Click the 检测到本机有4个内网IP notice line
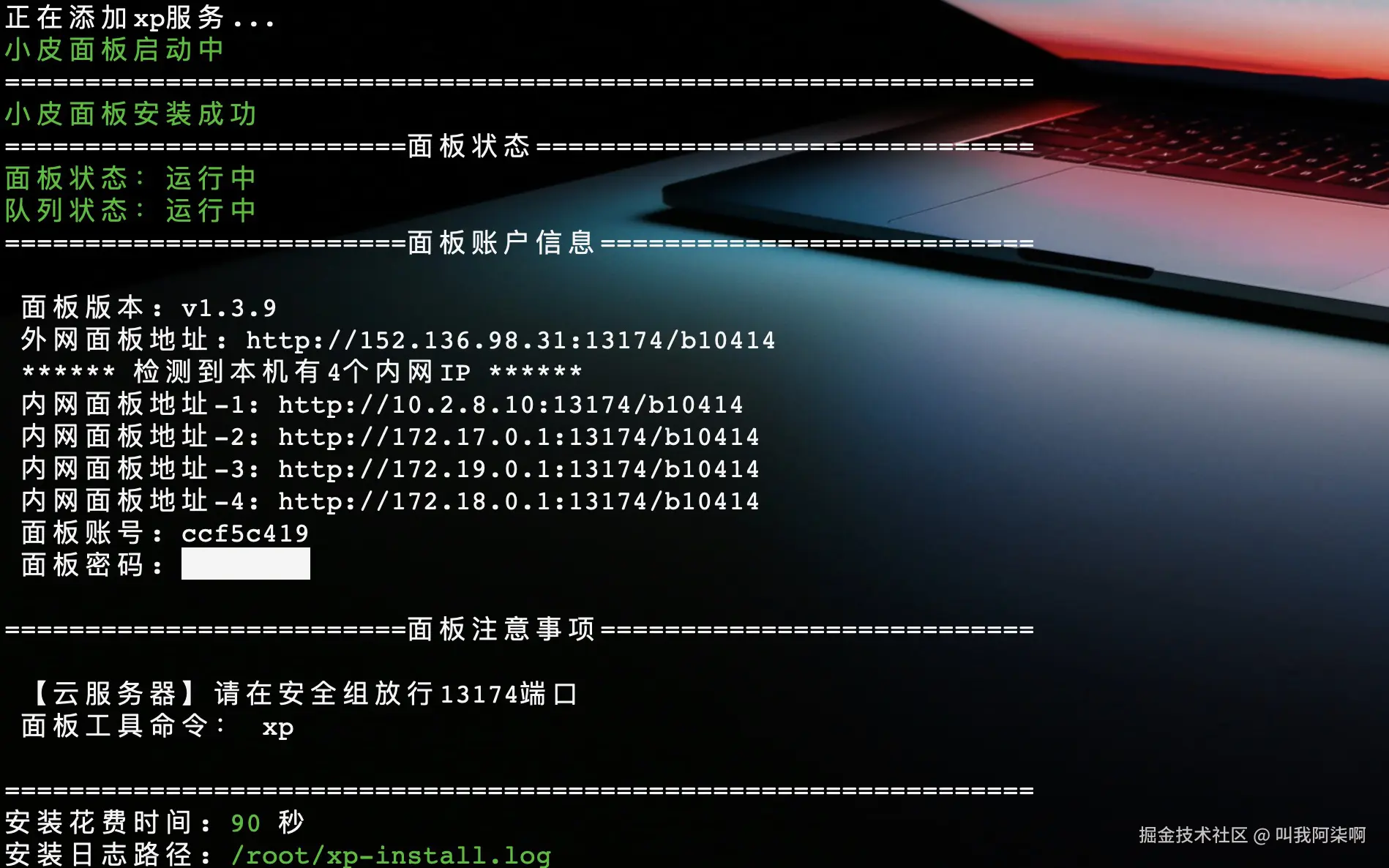The width and height of the screenshot is (1389, 868). (302, 372)
